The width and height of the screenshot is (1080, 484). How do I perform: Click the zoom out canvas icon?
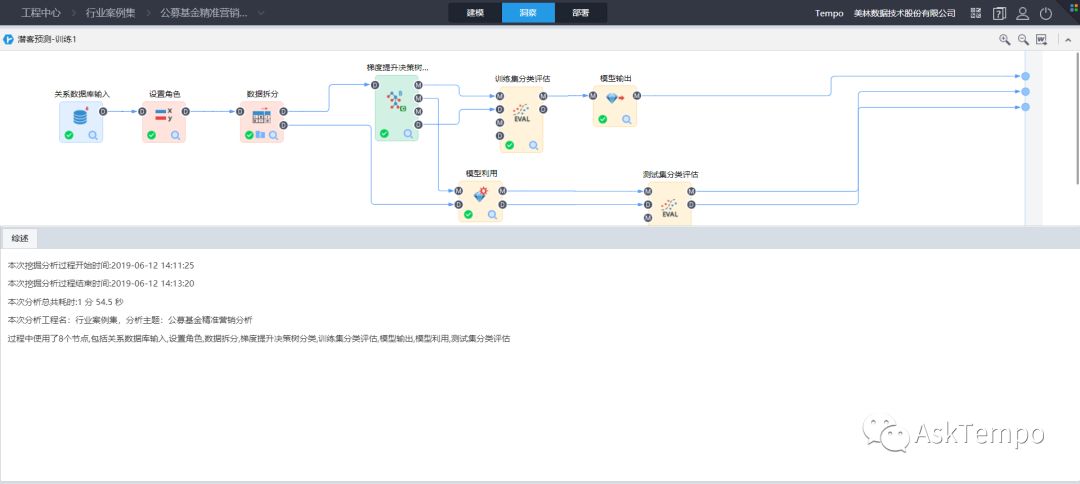point(1024,40)
